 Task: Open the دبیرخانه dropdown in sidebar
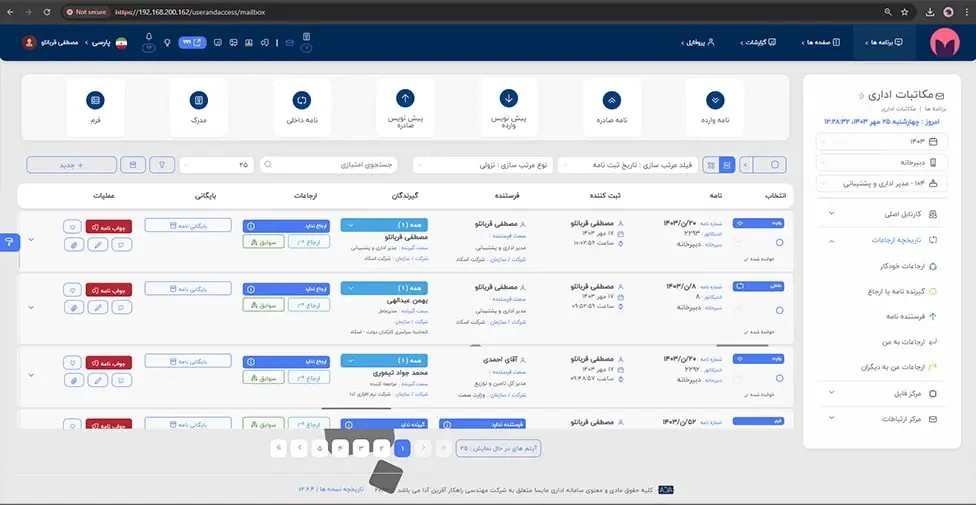pyautogui.click(x=881, y=163)
